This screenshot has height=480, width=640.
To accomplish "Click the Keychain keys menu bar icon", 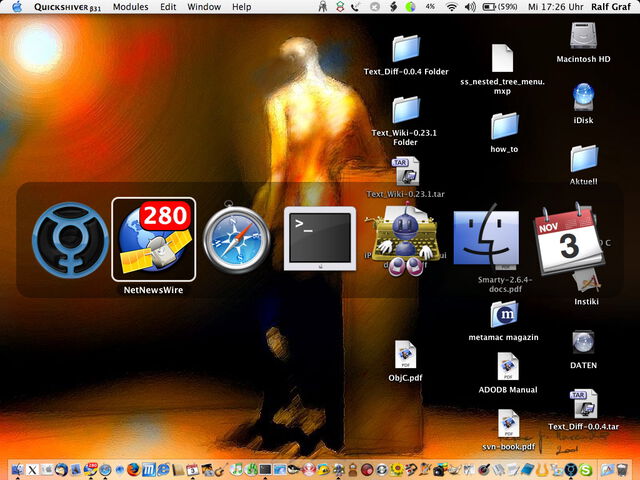I will point(323,7).
